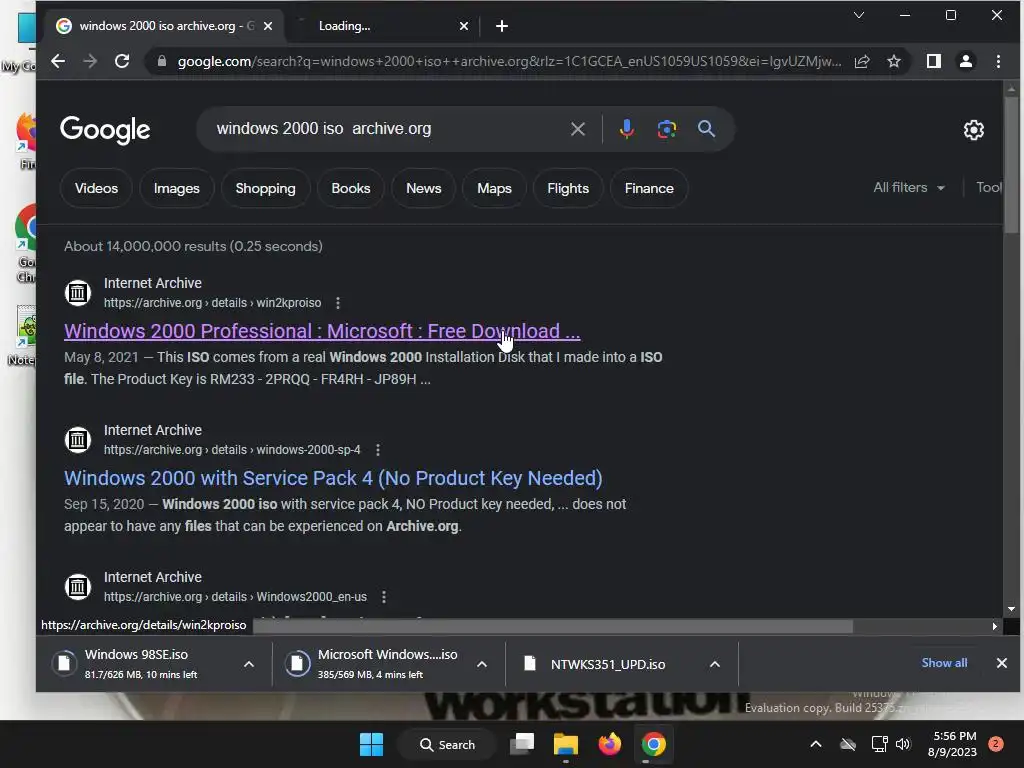Image resolution: width=1024 pixels, height=768 pixels.
Task: Click the vertical page scrollbar
Action: [1011, 163]
